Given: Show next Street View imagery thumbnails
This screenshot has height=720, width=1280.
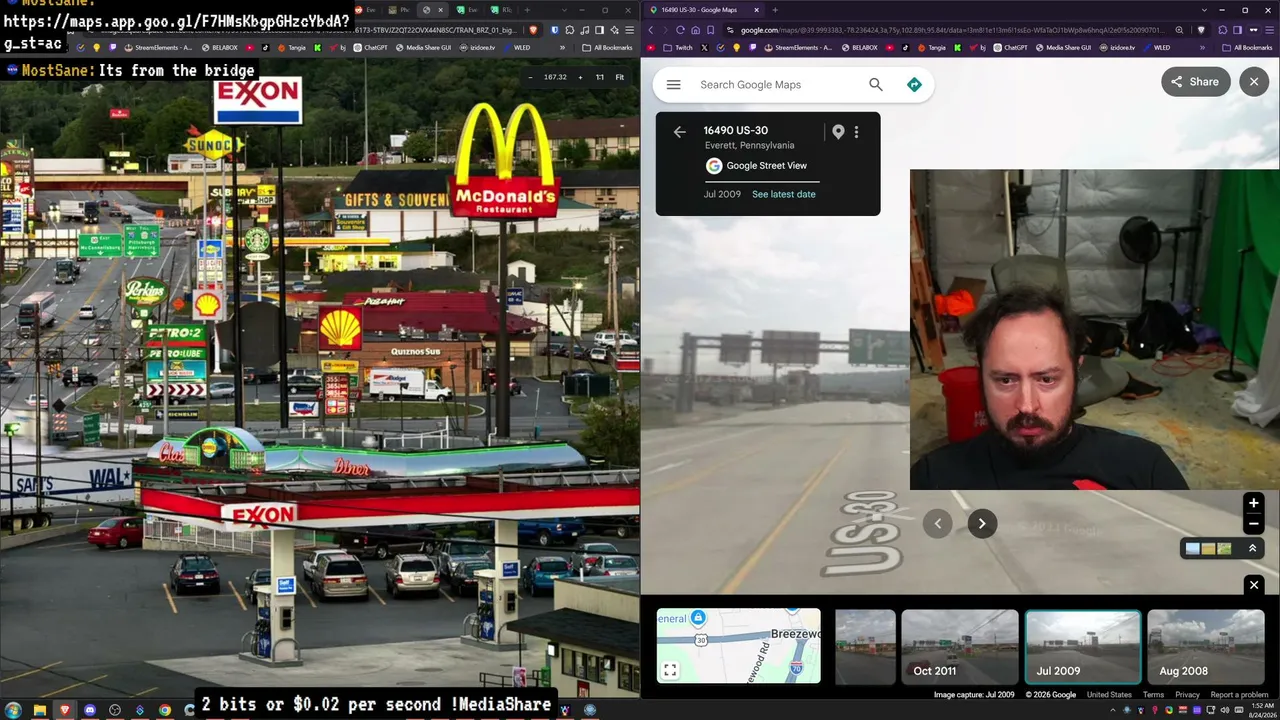Looking at the screenshot, I should pyautogui.click(x=982, y=523).
